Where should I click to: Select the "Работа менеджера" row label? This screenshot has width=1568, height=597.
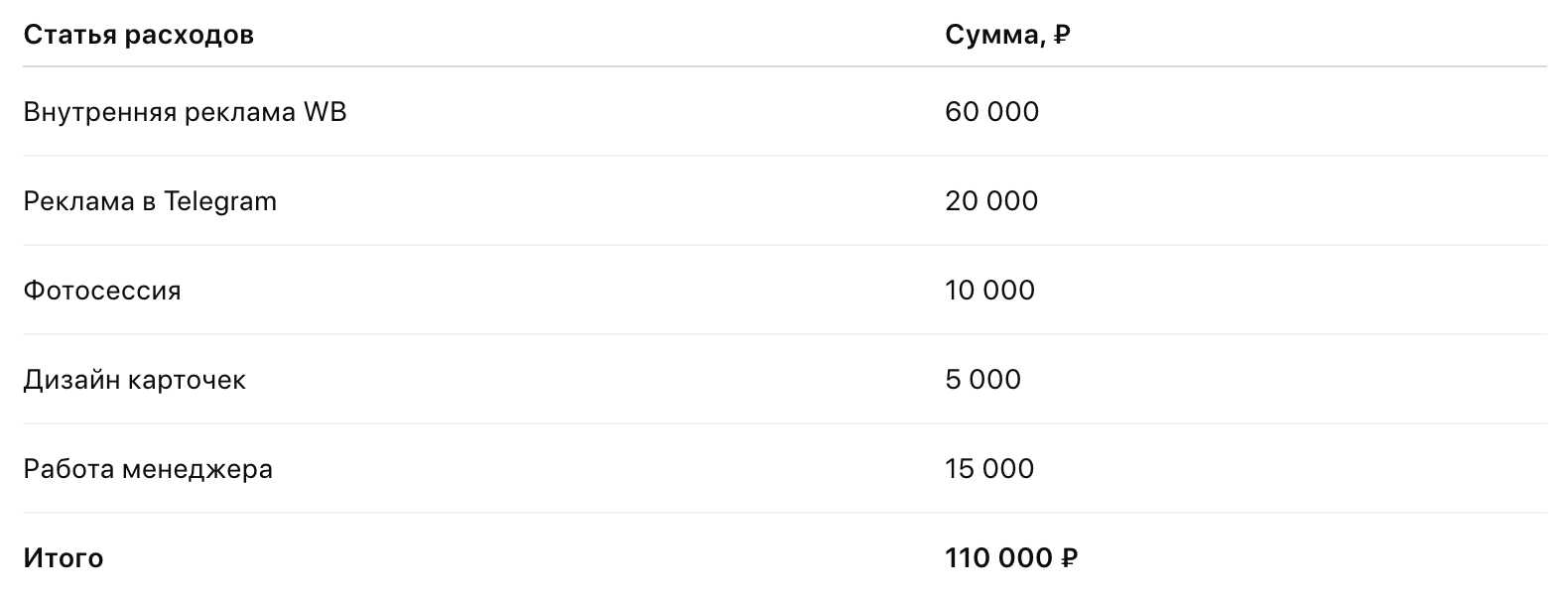tap(148, 469)
